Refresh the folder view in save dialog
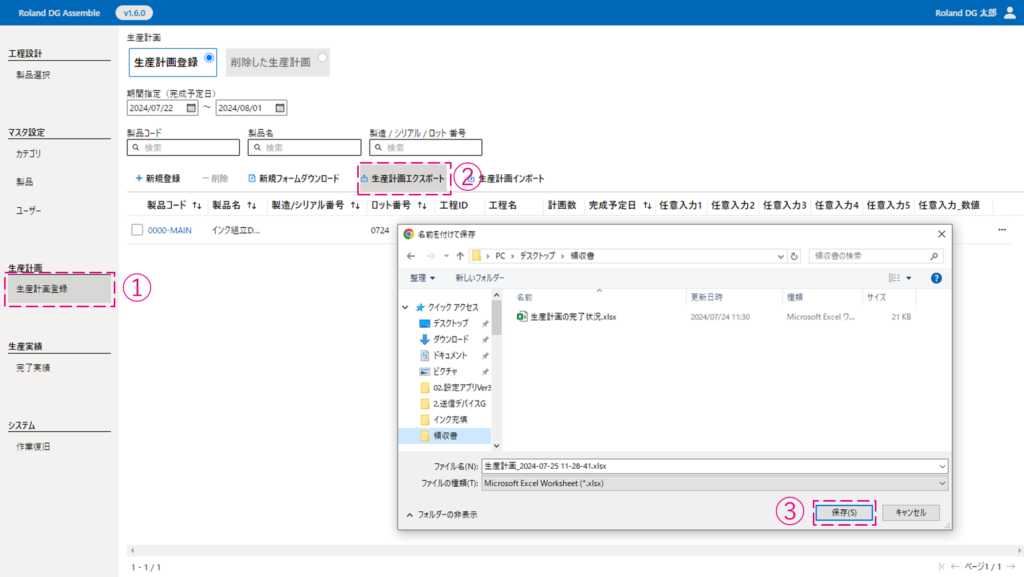 (794, 256)
